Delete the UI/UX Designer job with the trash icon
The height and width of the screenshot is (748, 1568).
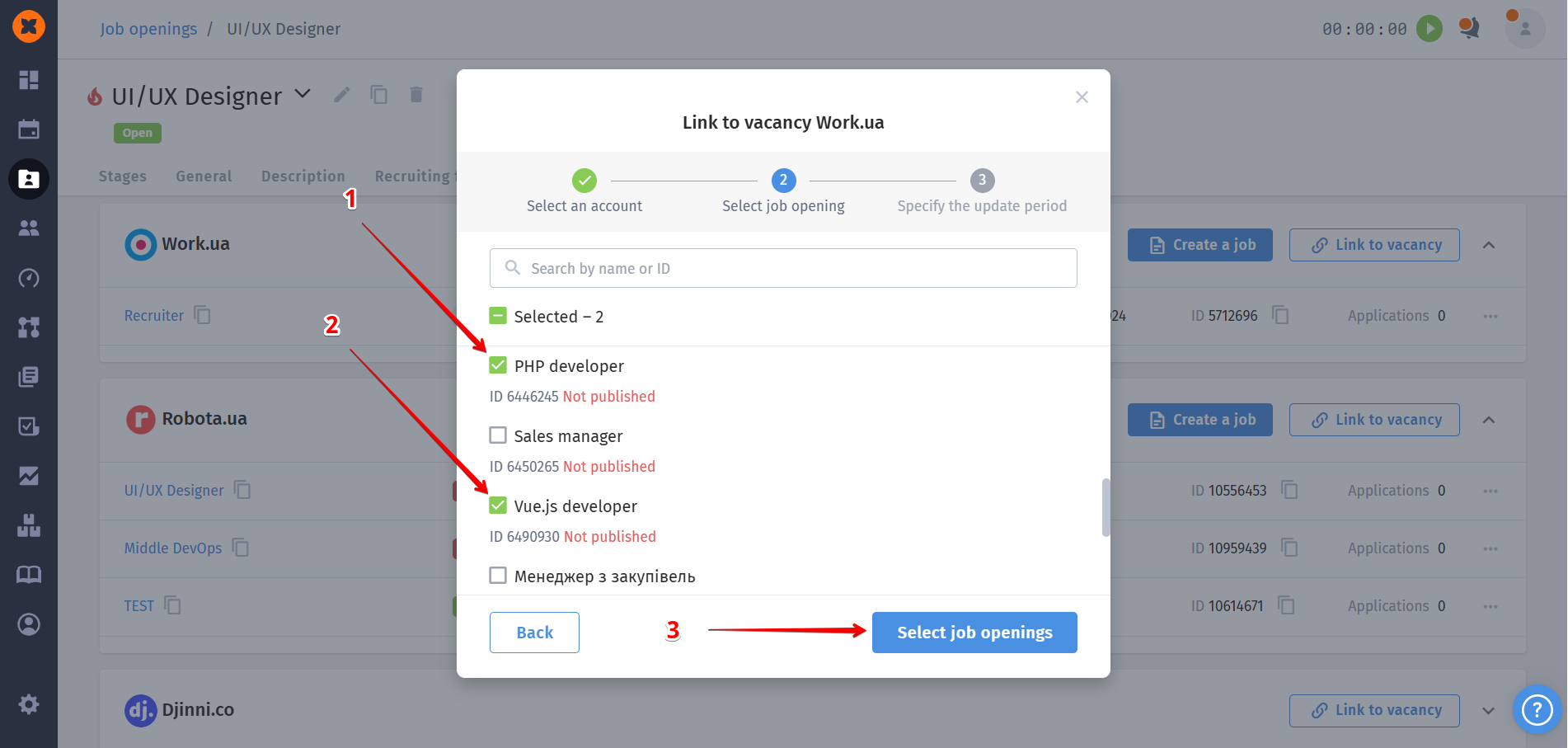[416, 95]
